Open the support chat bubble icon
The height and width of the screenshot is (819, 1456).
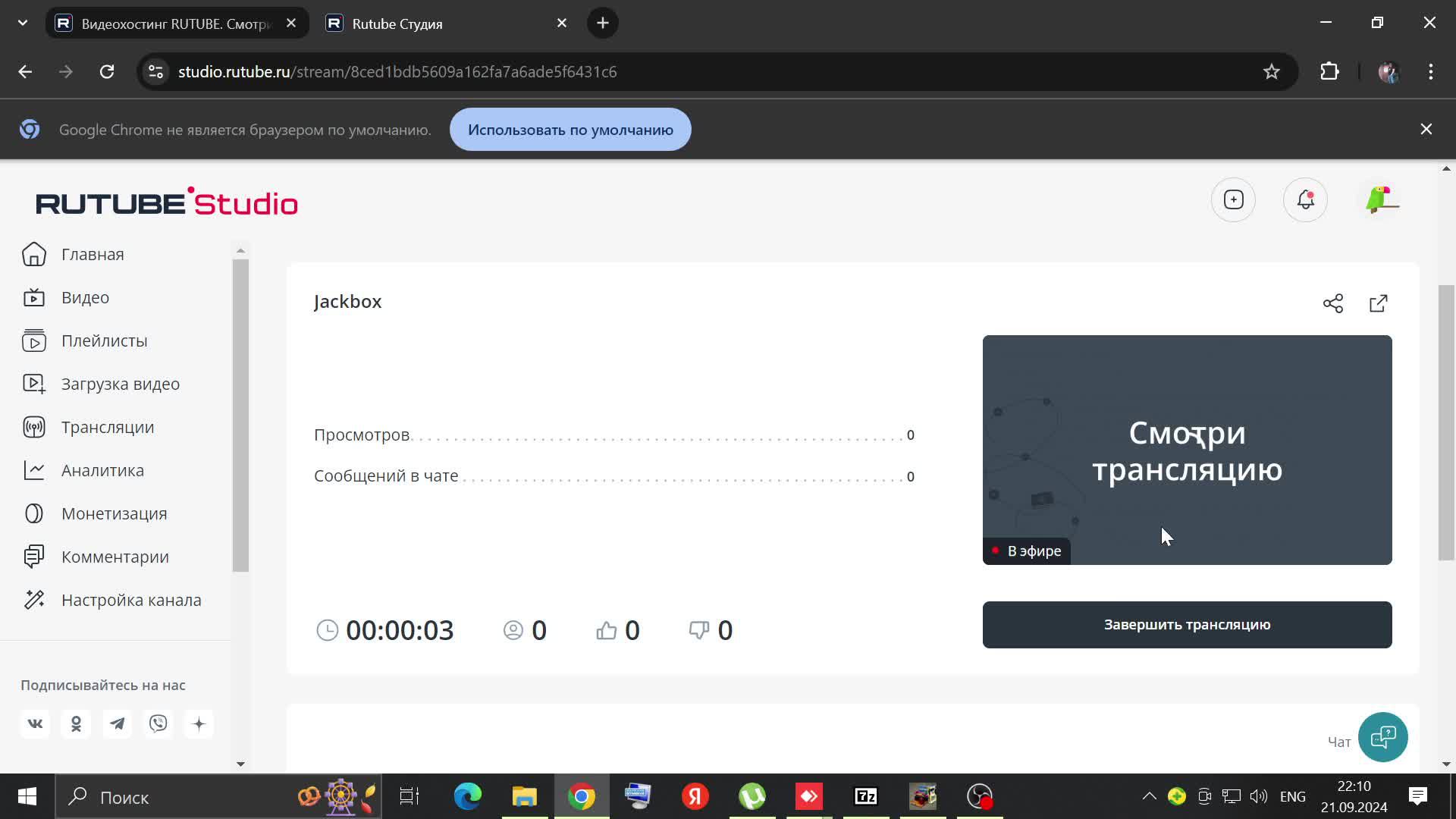click(1382, 737)
